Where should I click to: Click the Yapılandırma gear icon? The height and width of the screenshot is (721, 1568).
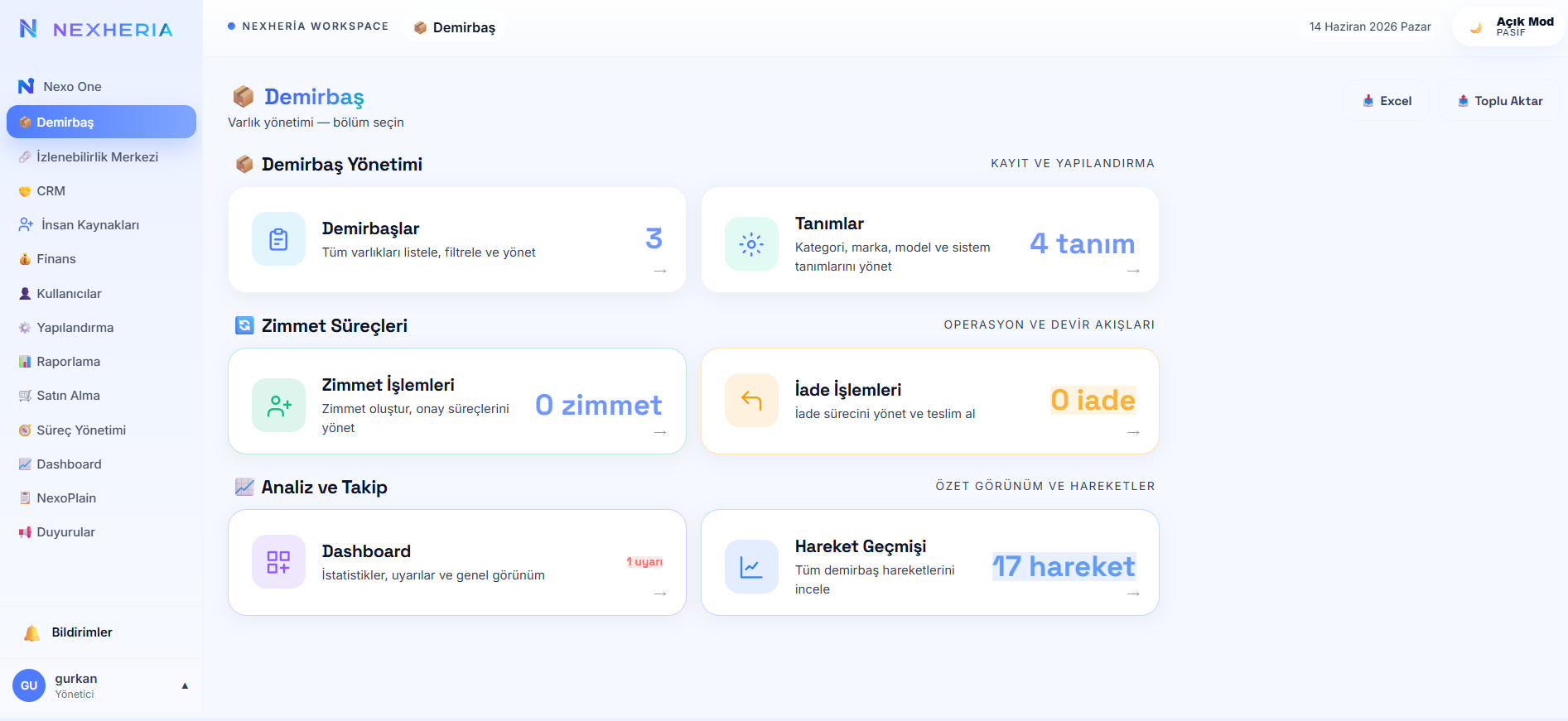25,328
